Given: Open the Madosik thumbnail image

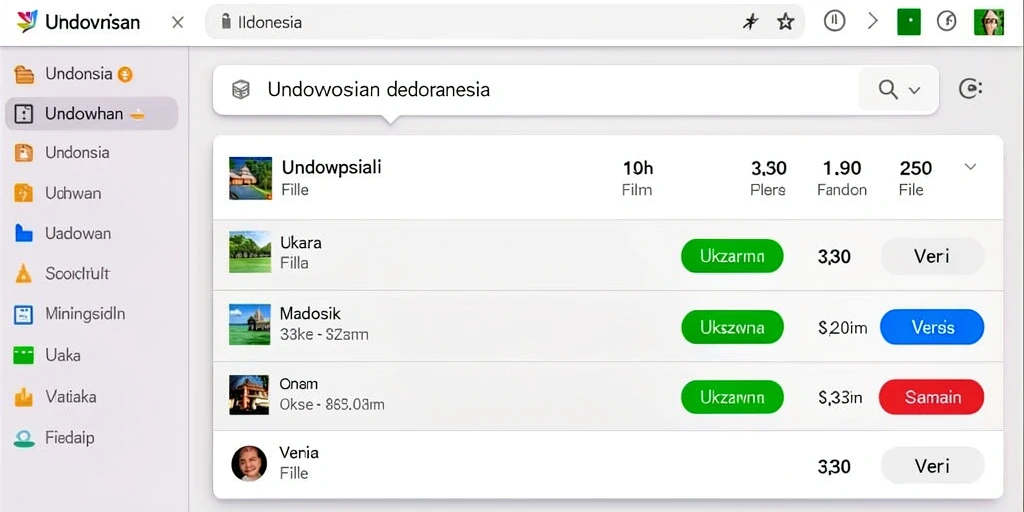Looking at the screenshot, I should click(x=249, y=325).
